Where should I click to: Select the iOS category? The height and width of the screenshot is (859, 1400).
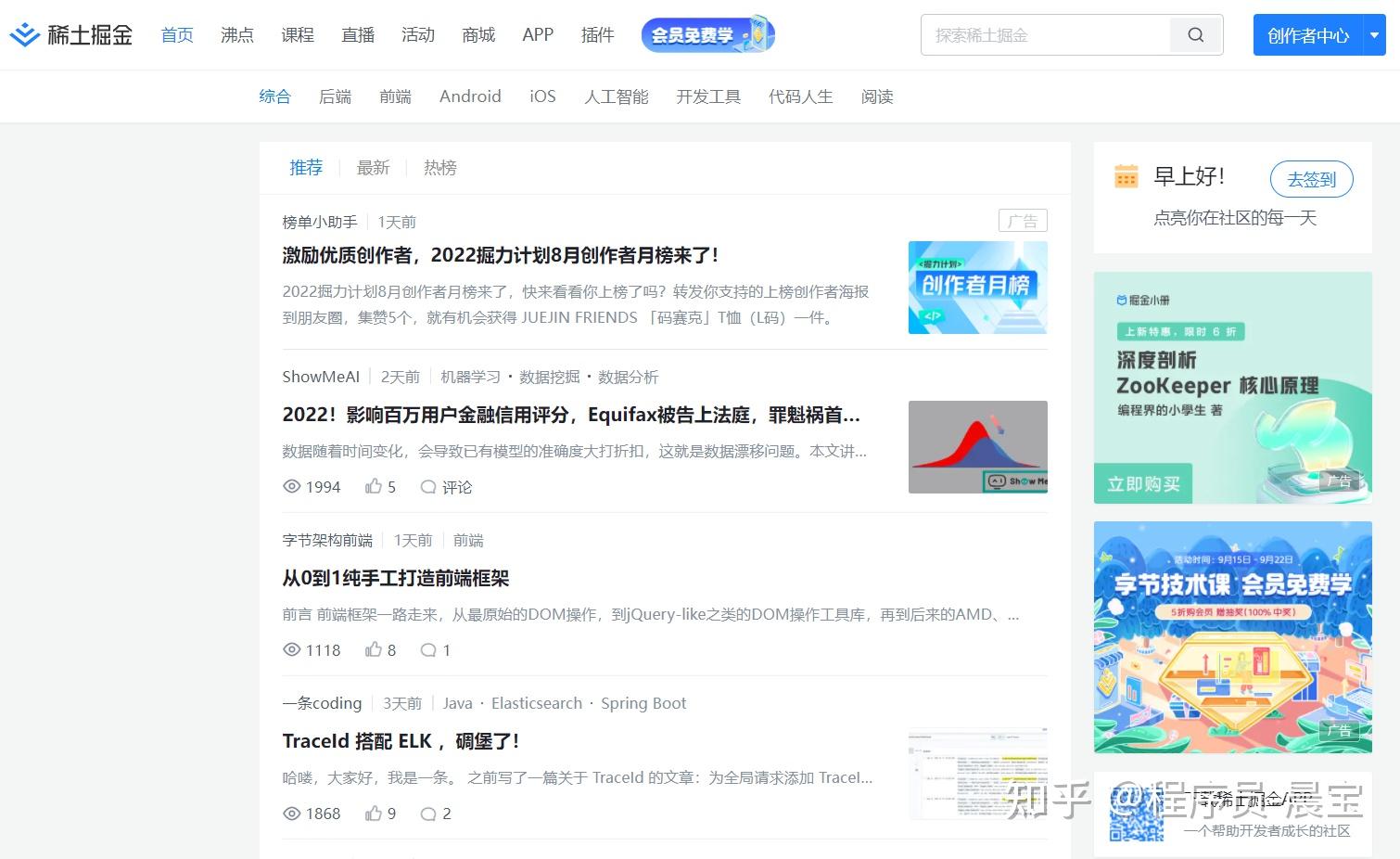pyautogui.click(x=542, y=96)
